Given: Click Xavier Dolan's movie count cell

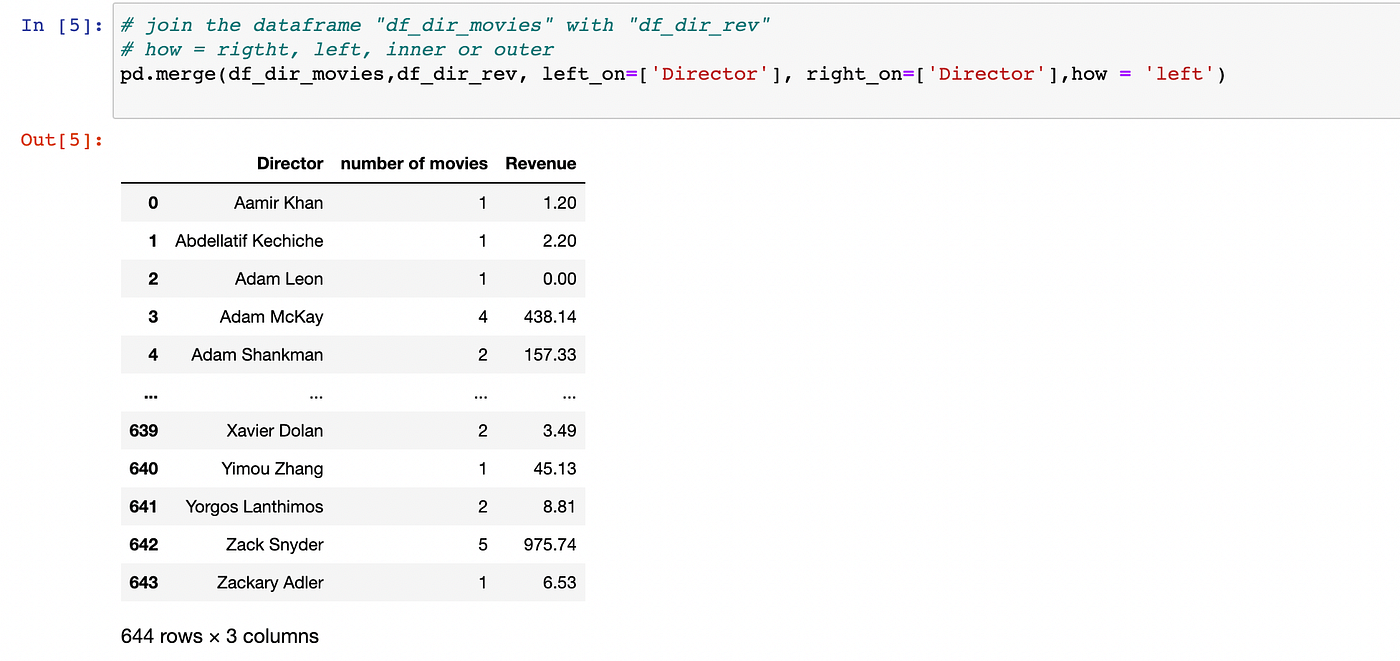Looking at the screenshot, I should (x=481, y=430).
